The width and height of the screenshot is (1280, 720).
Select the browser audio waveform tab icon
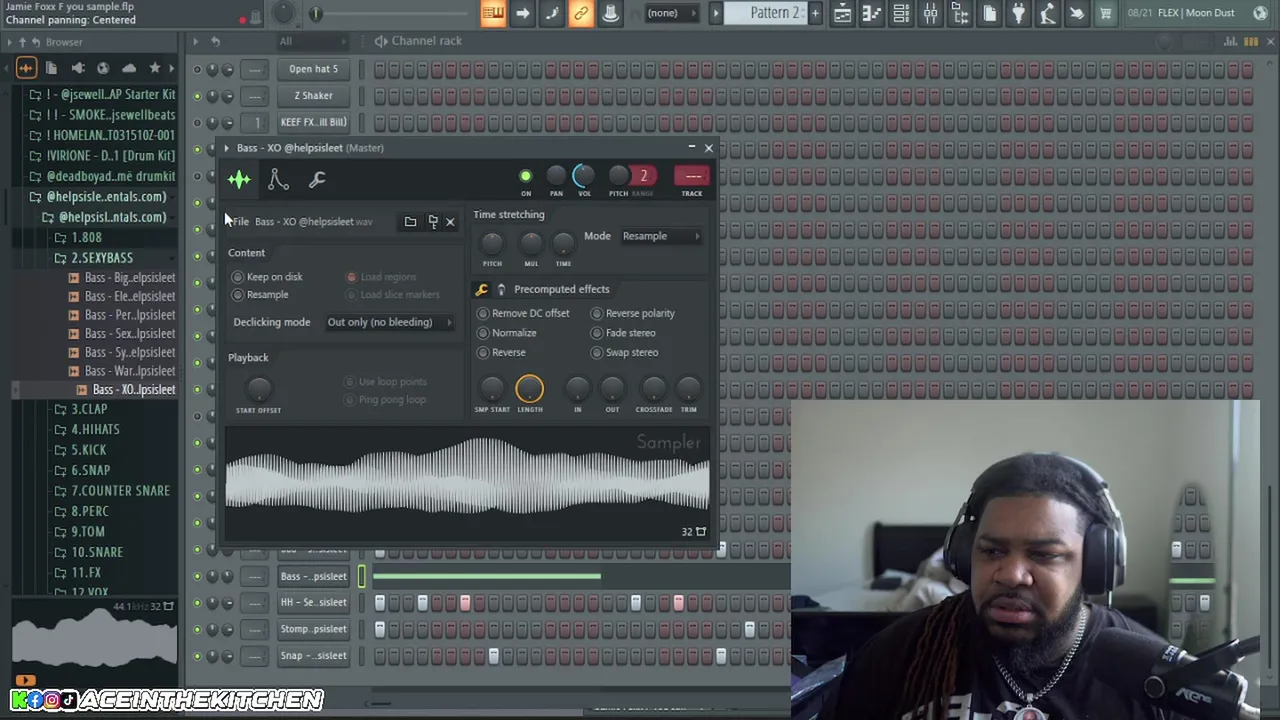[x=26, y=68]
